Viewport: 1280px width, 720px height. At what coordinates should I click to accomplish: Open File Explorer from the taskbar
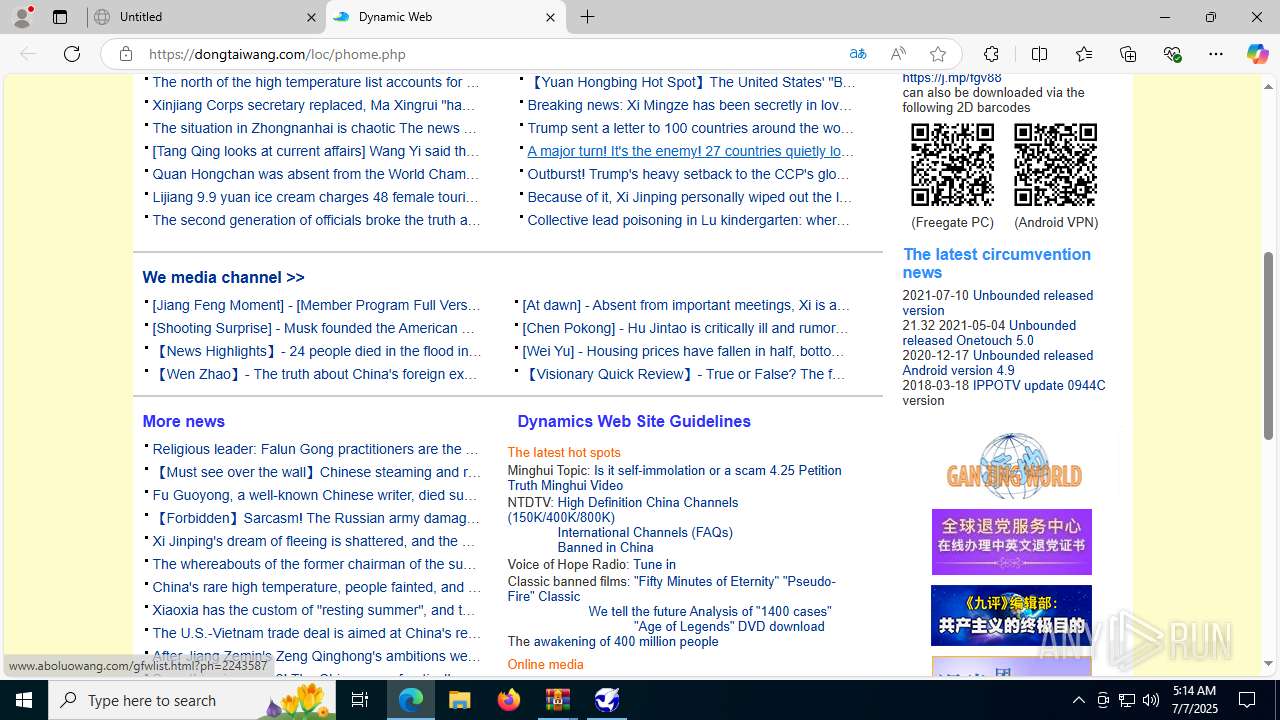click(x=460, y=700)
